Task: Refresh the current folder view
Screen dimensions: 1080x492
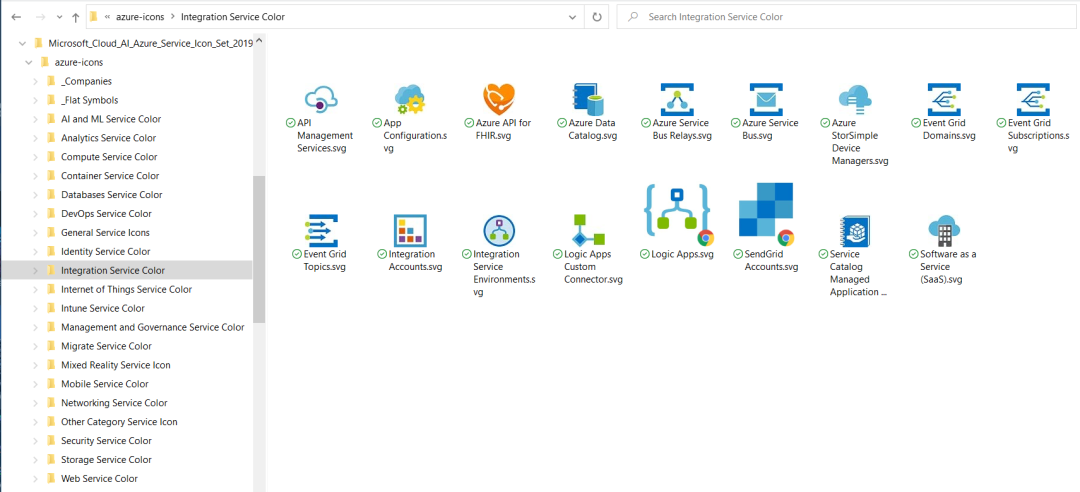Action: (x=596, y=17)
